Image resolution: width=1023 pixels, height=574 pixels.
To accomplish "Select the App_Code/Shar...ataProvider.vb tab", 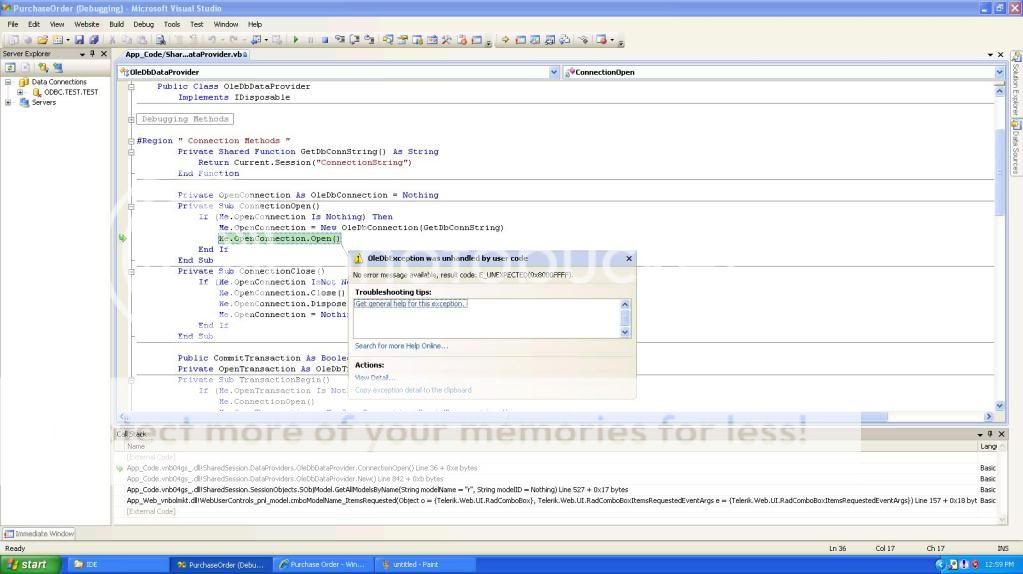I will (x=185, y=54).
